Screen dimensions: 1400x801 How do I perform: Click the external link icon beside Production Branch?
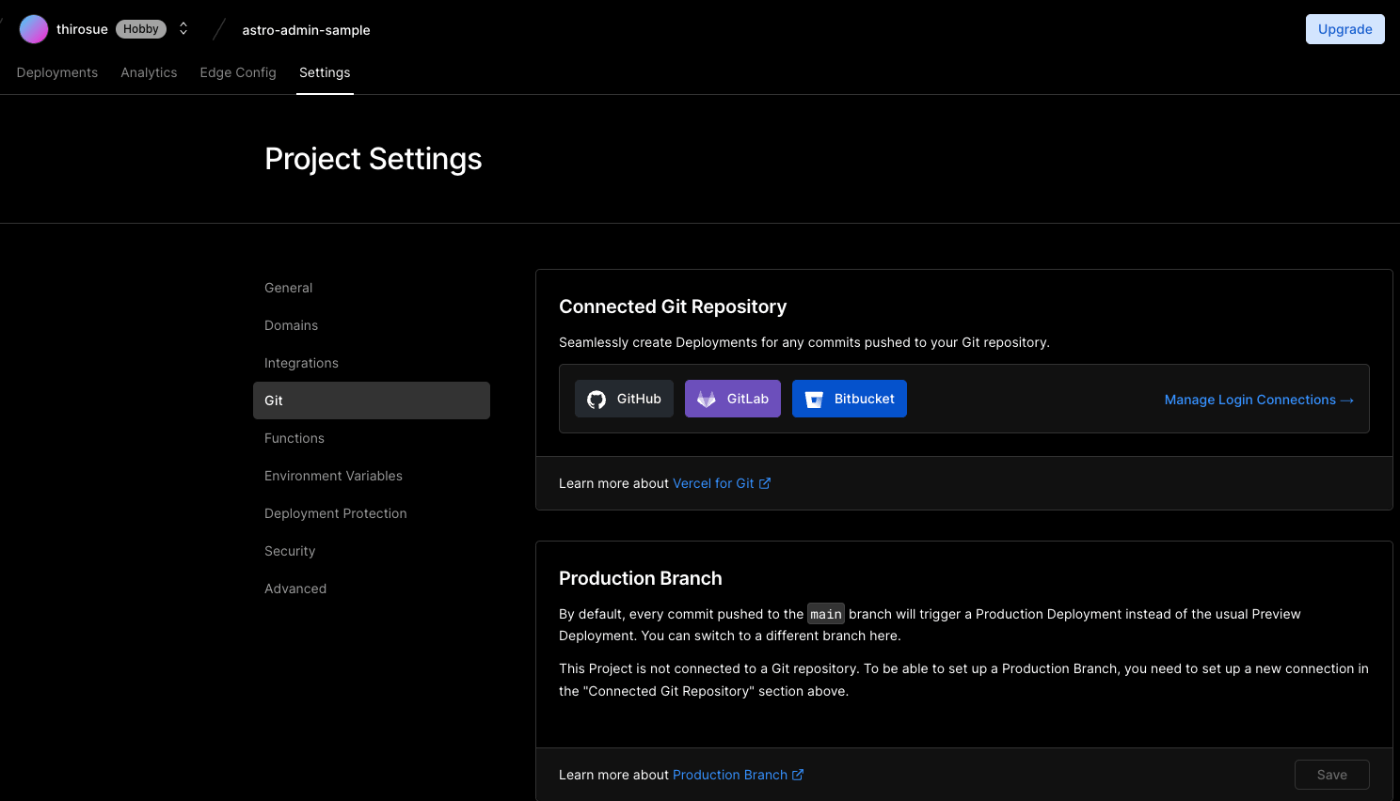798,775
